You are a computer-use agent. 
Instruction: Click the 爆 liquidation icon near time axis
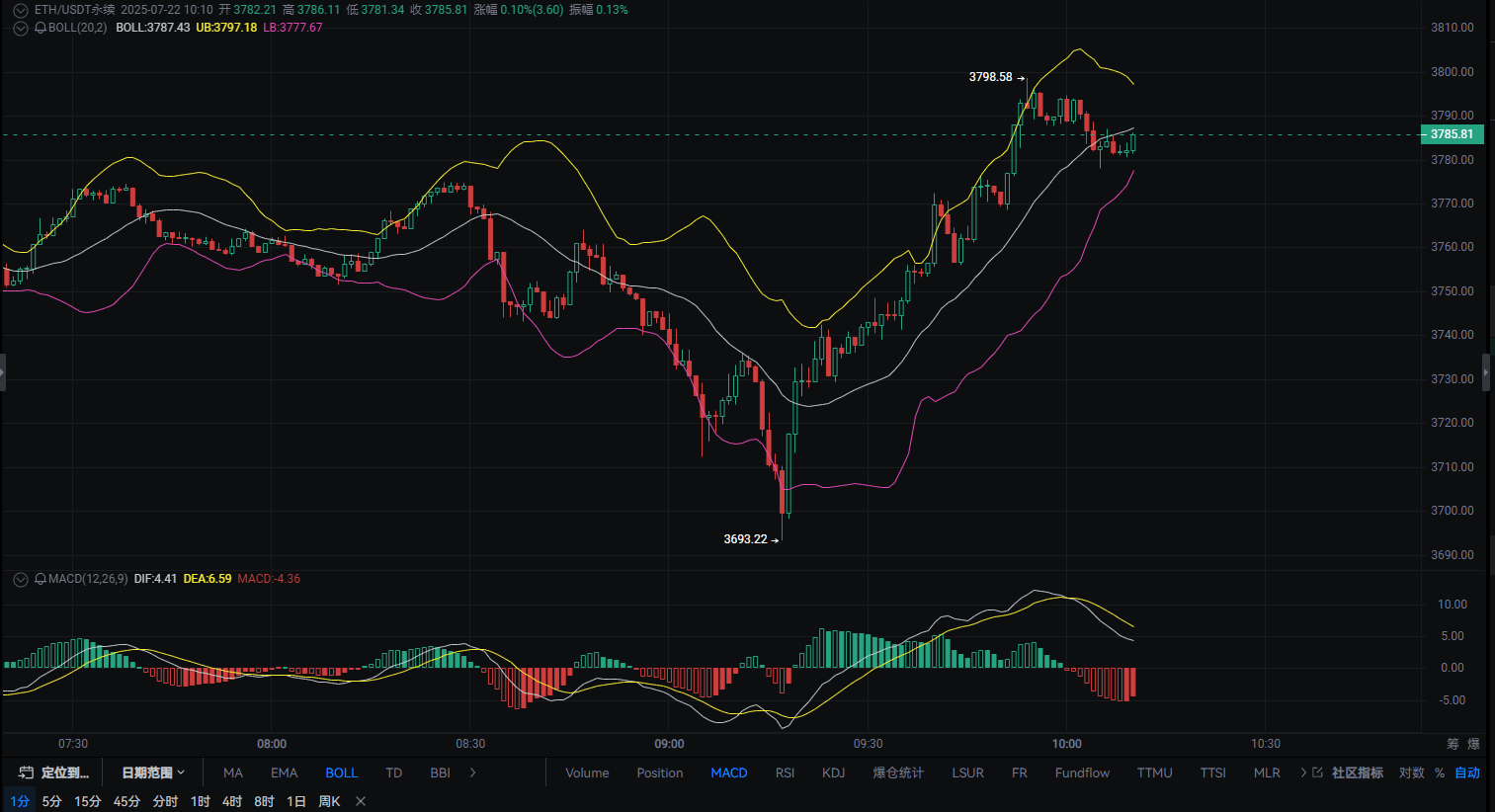pos(1473,744)
